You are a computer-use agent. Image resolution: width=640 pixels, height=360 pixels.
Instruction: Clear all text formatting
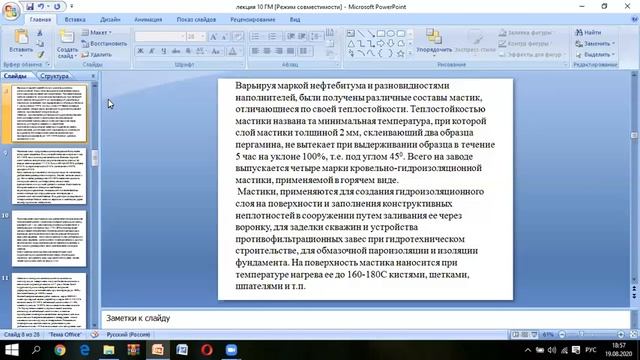238,37
